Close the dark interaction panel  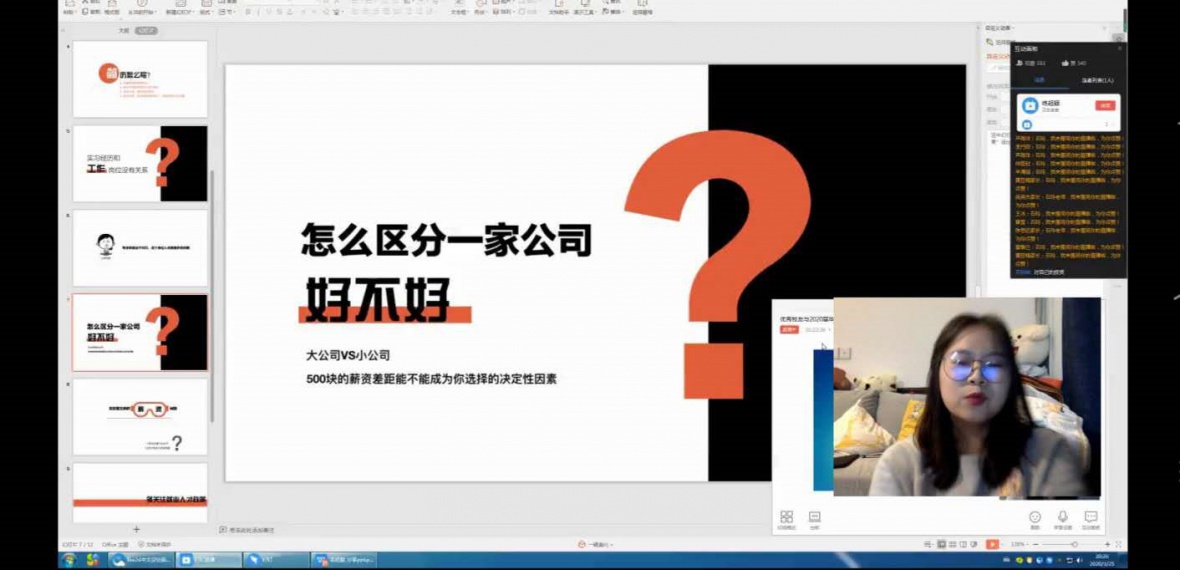coord(1119,48)
